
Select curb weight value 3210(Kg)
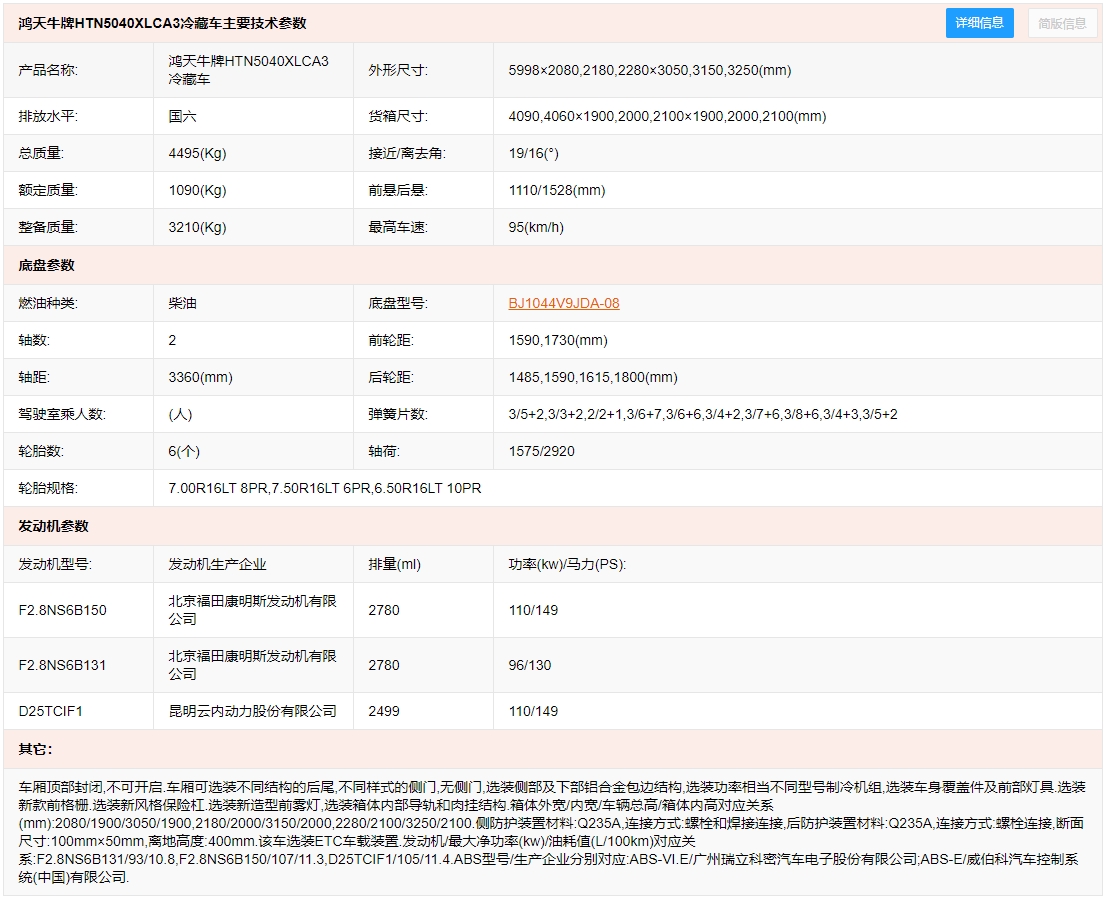click(x=198, y=227)
